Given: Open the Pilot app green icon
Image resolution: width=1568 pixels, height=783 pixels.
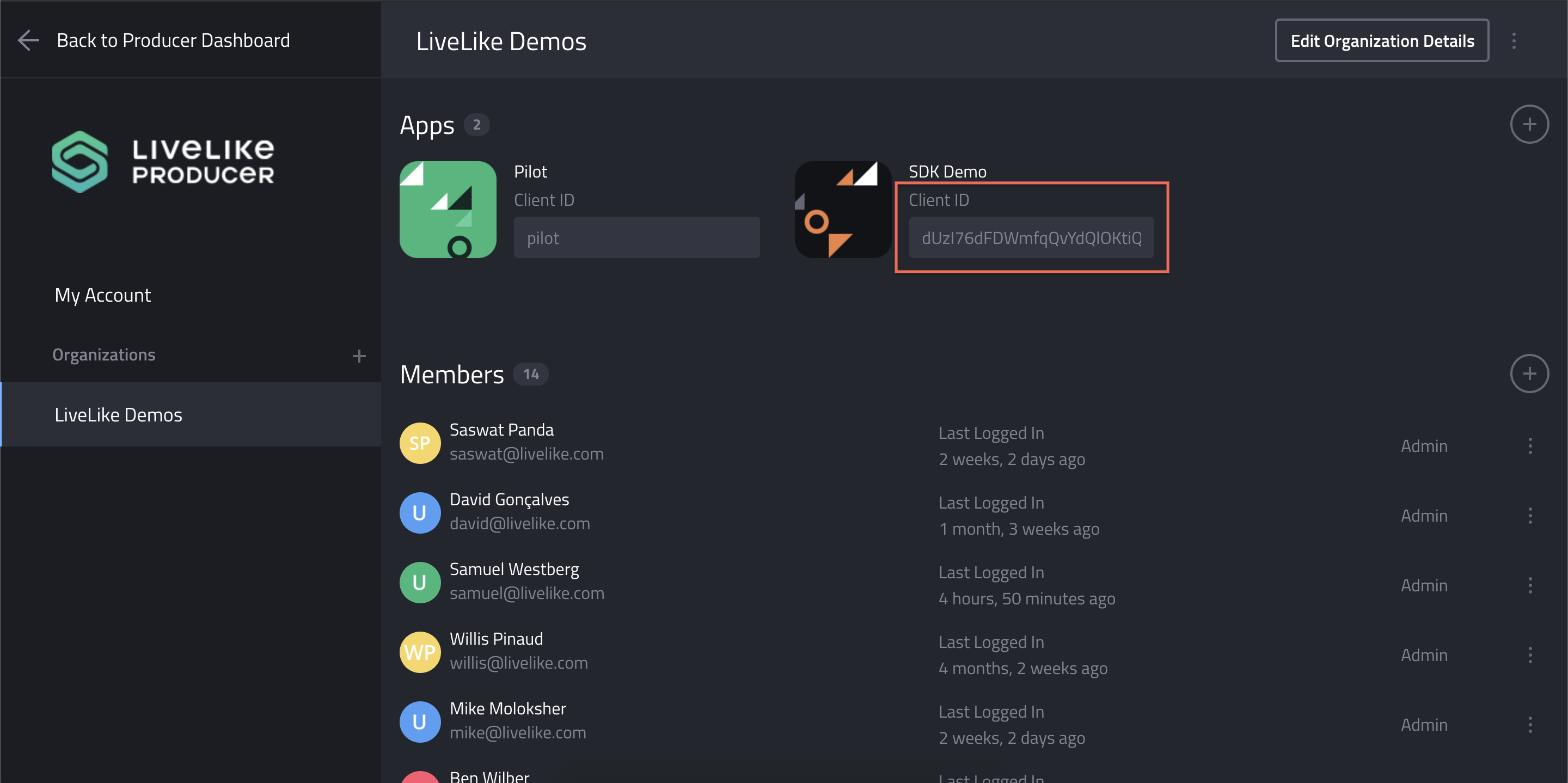Looking at the screenshot, I should pos(448,210).
